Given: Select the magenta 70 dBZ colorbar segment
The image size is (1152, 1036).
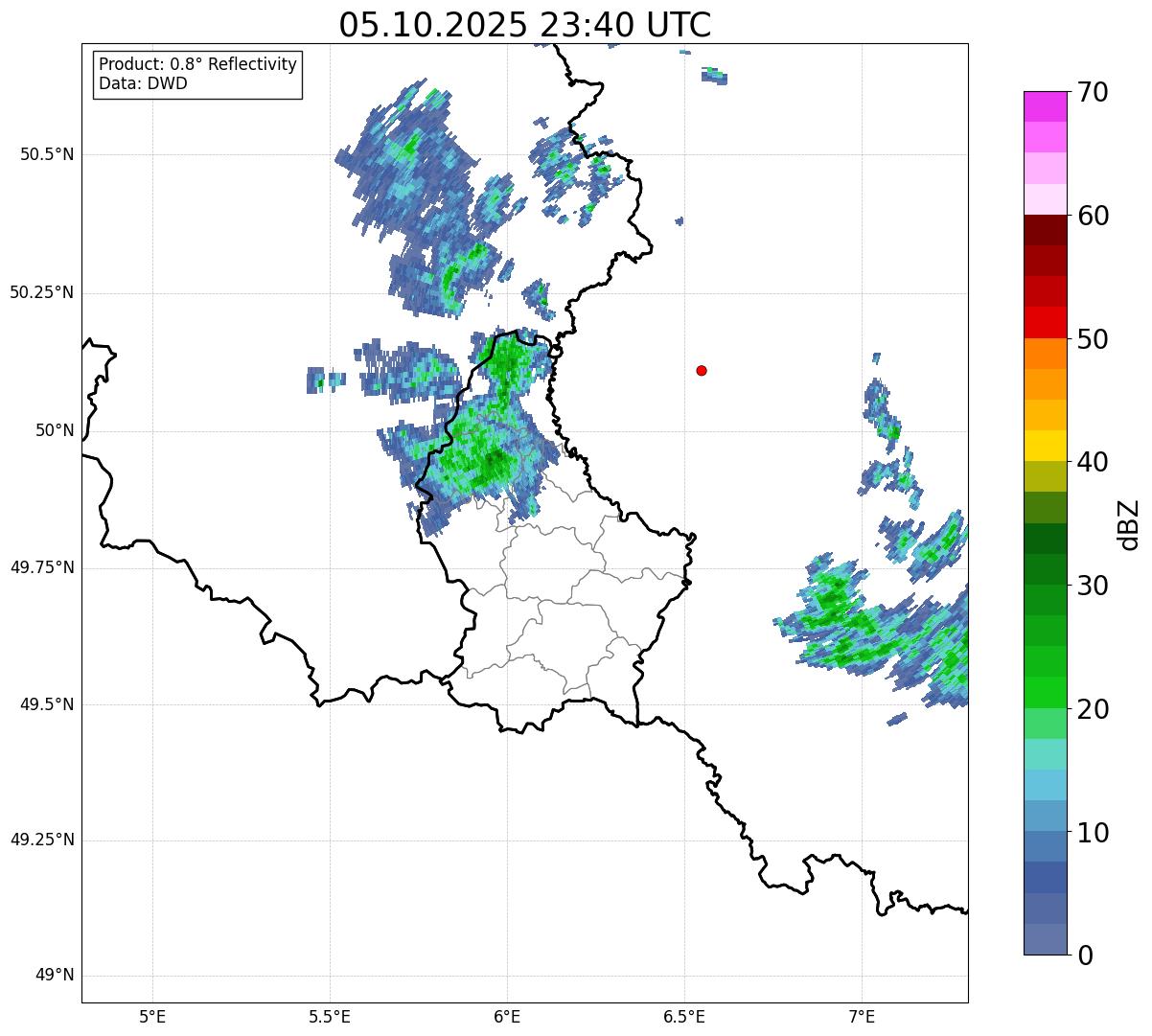Looking at the screenshot, I should 1046,106.
